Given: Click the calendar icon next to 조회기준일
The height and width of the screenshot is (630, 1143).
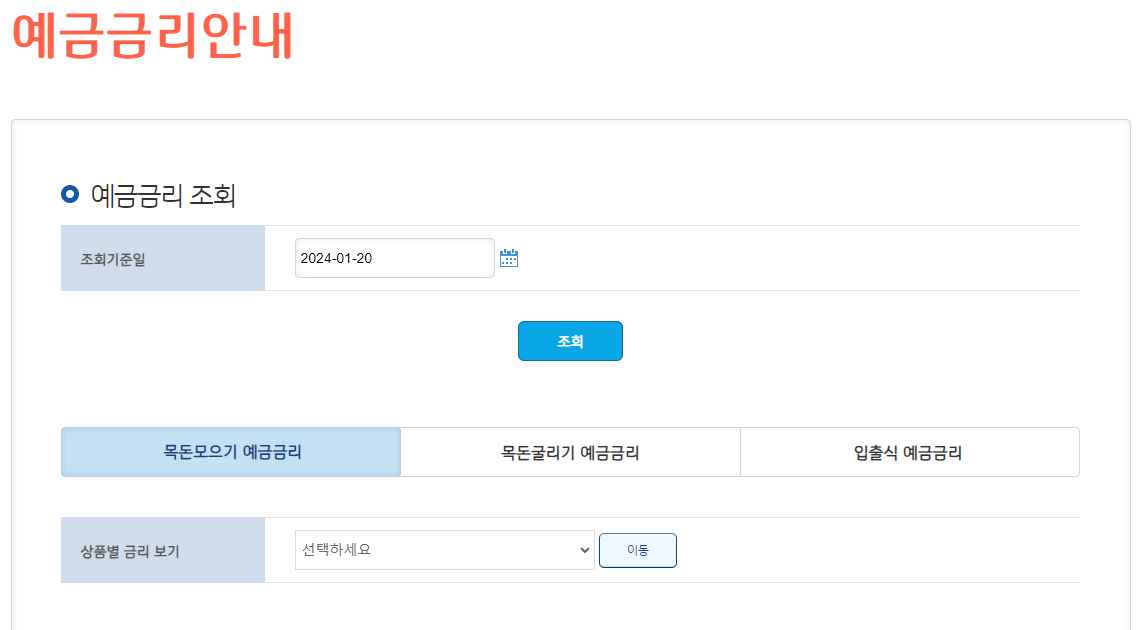Looking at the screenshot, I should pyautogui.click(x=509, y=257).
